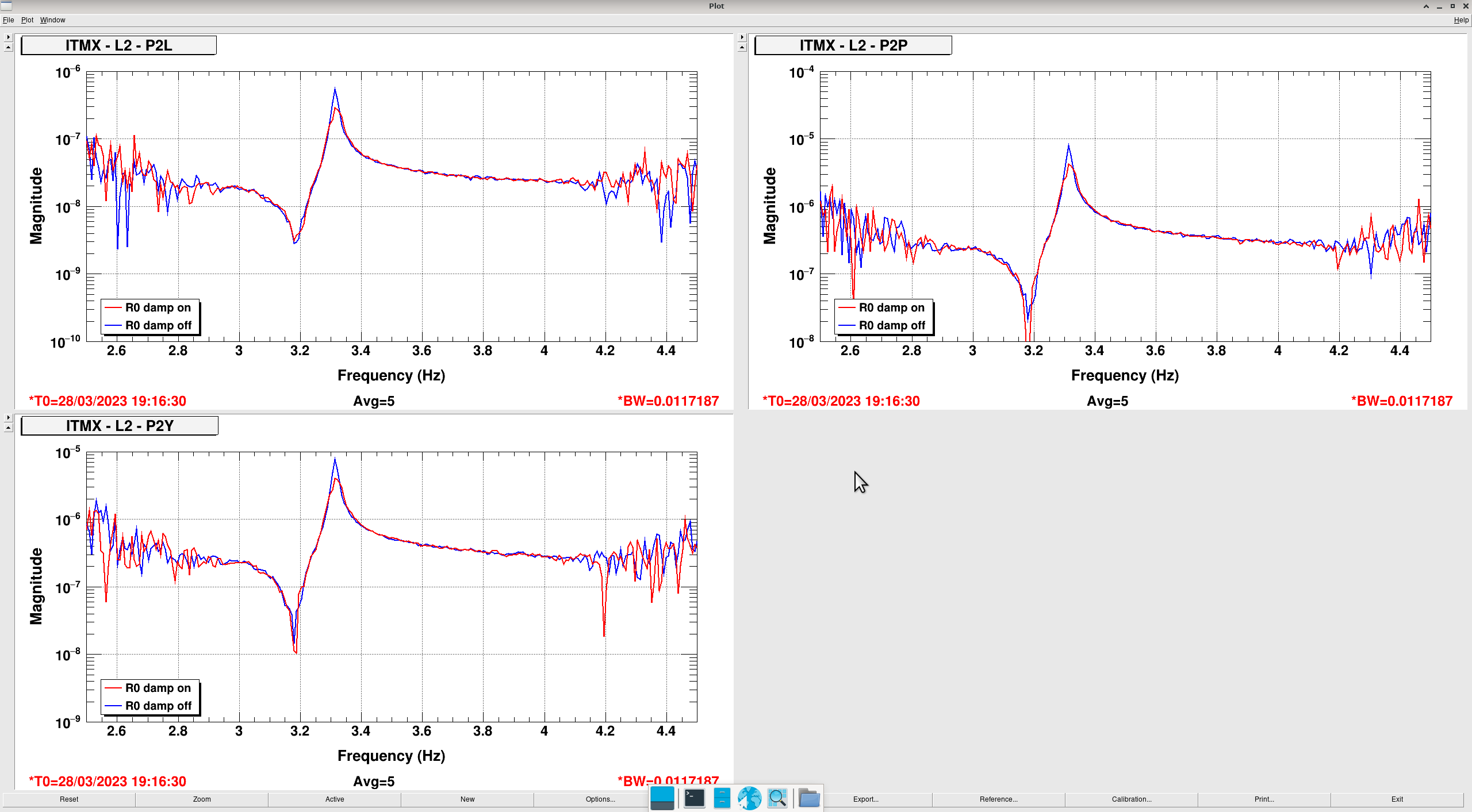The height and width of the screenshot is (812, 1472).
Task: Open the file cabinet dock icon
Action: pyautogui.click(x=722, y=798)
